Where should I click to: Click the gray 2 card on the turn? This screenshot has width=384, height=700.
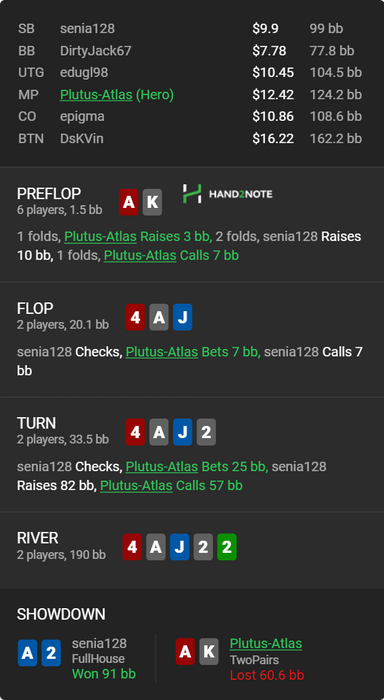tap(206, 432)
